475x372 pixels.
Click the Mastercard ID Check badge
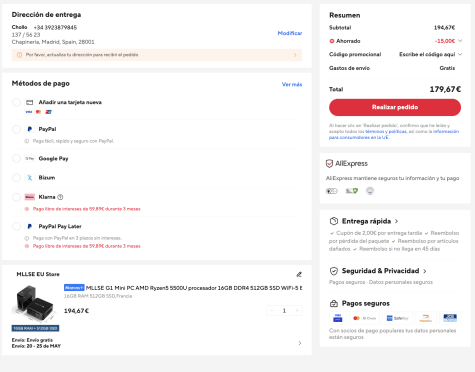pos(364,318)
